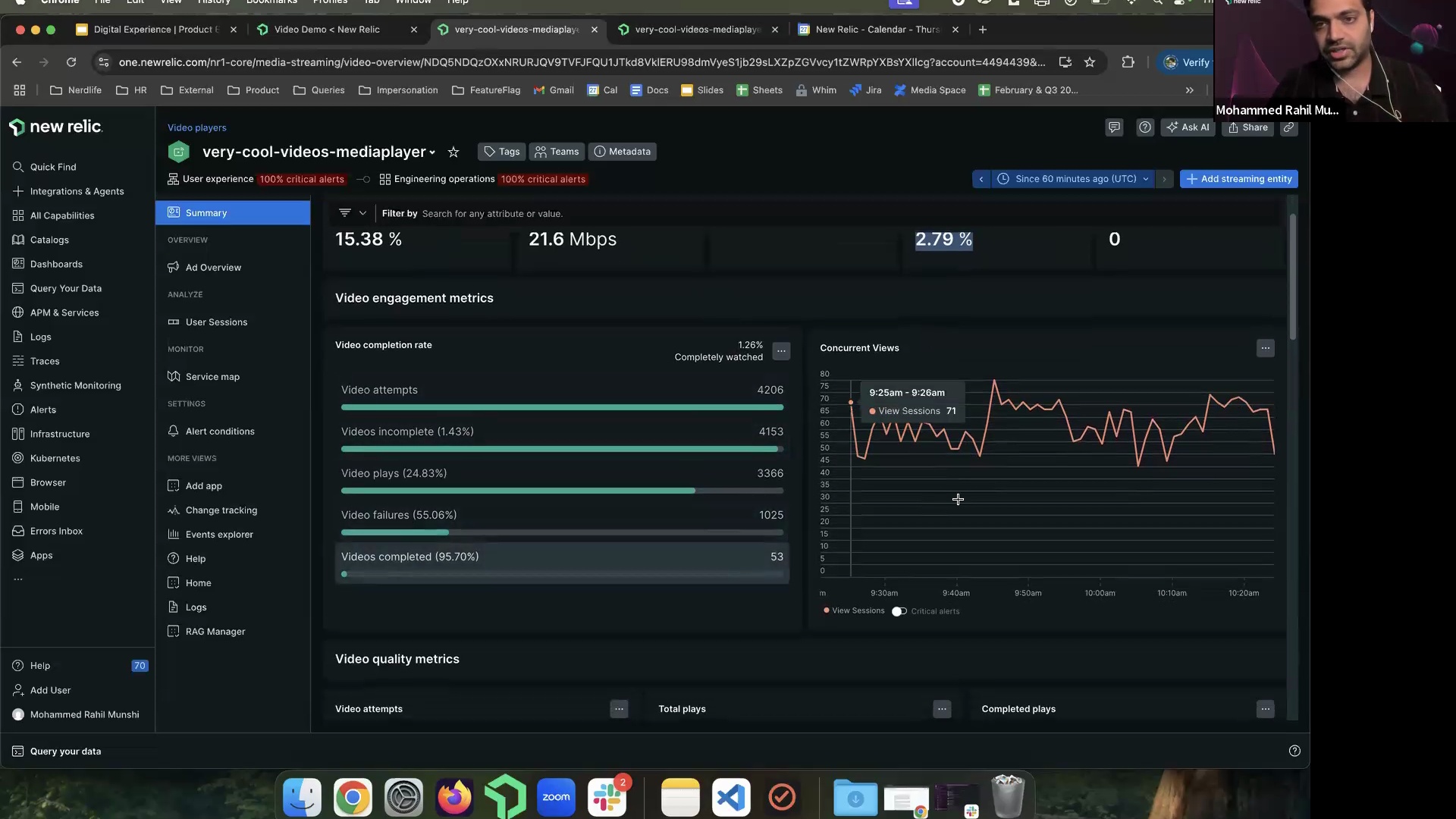The height and width of the screenshot is (819, 1456).
Task: Expand filter options chevron
Action: coord(362,213)
